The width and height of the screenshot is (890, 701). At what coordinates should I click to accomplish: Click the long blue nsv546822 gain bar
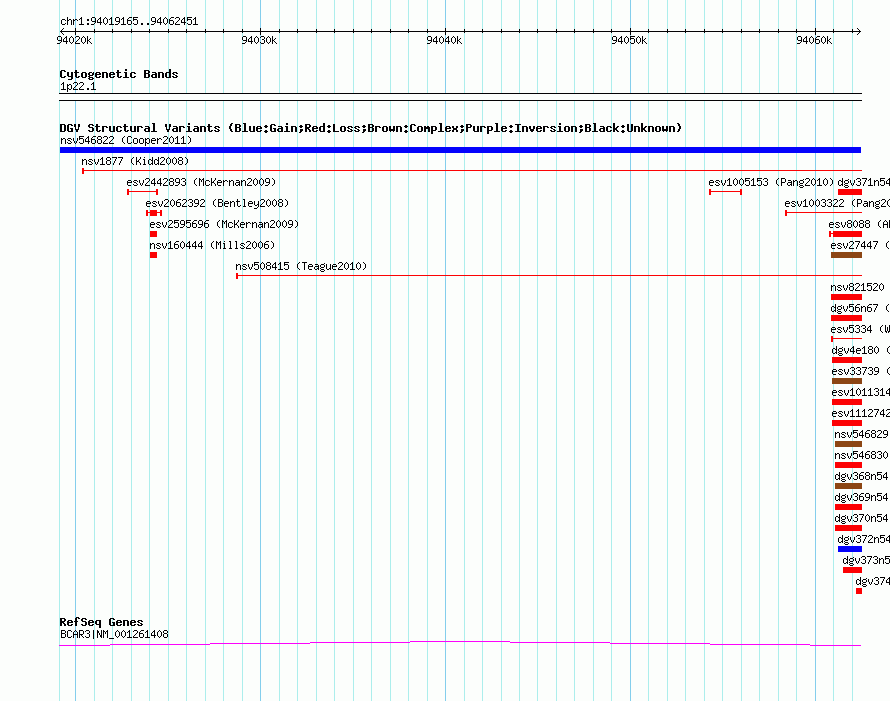(x=460, y=150)
